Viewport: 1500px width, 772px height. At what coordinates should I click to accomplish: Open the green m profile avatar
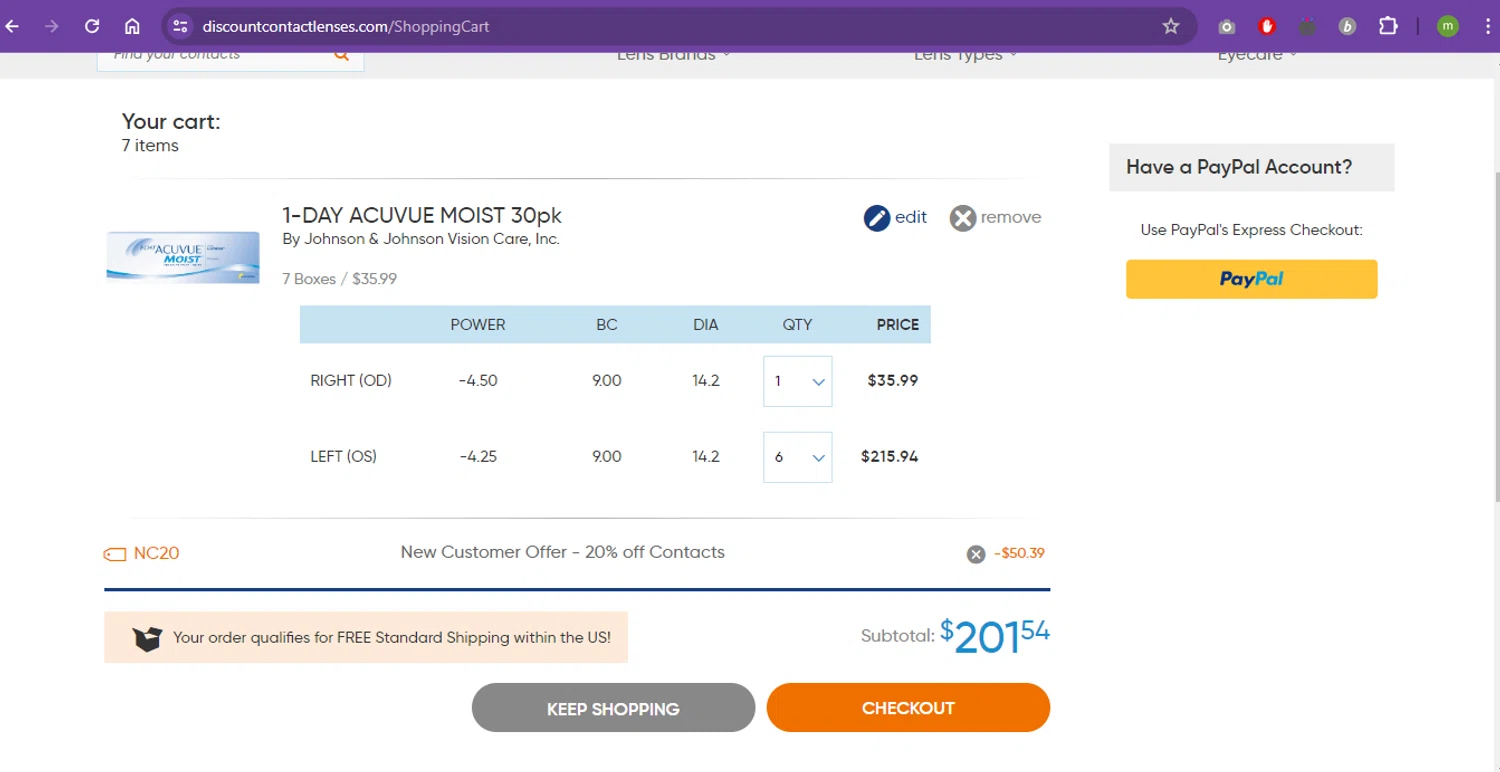(x=1447, y=26)
